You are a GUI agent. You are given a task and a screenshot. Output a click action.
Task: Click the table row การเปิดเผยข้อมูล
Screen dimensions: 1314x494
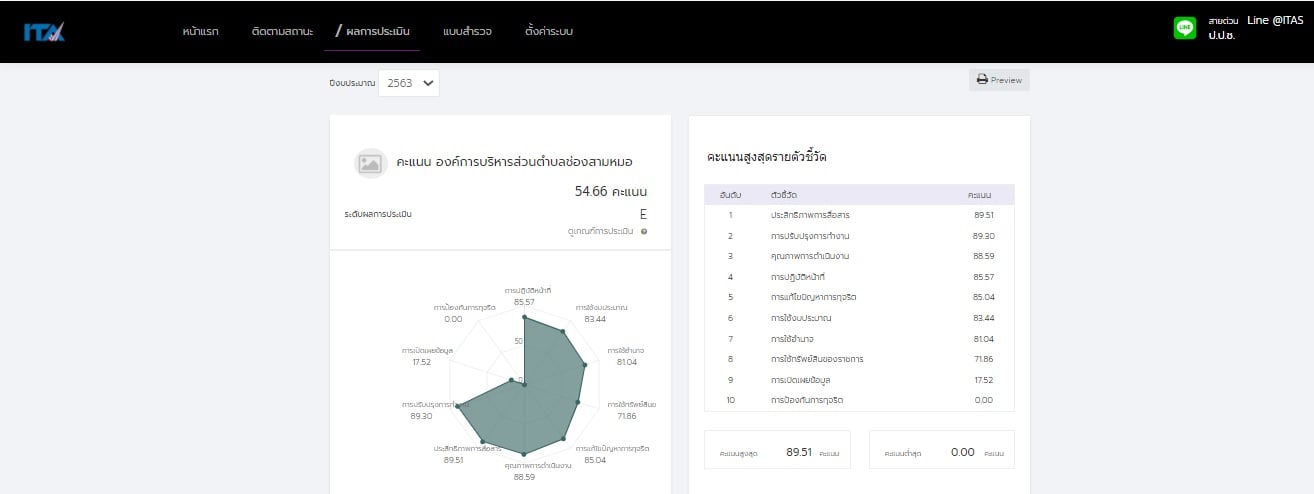click(x=859, y=380)
